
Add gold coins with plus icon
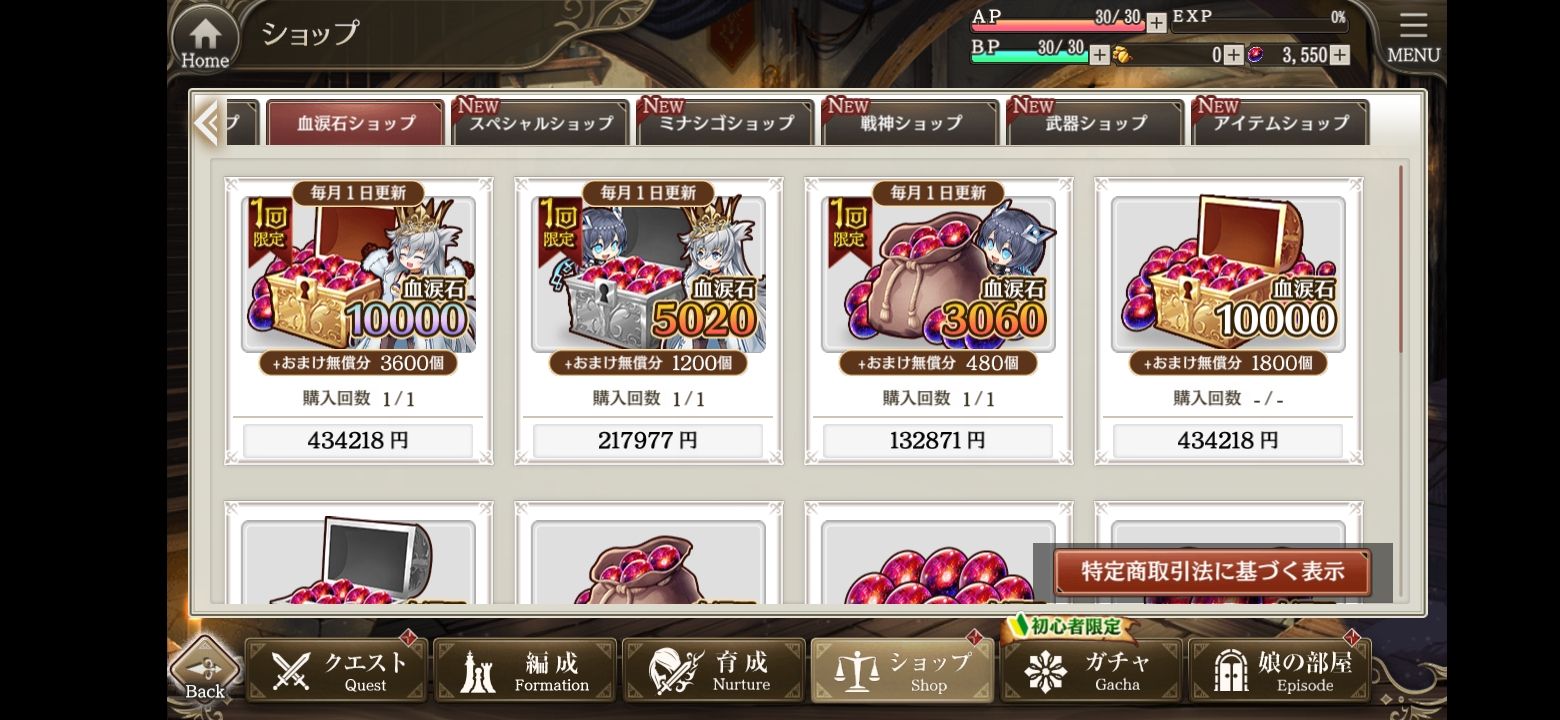(x=1234, y=55)
